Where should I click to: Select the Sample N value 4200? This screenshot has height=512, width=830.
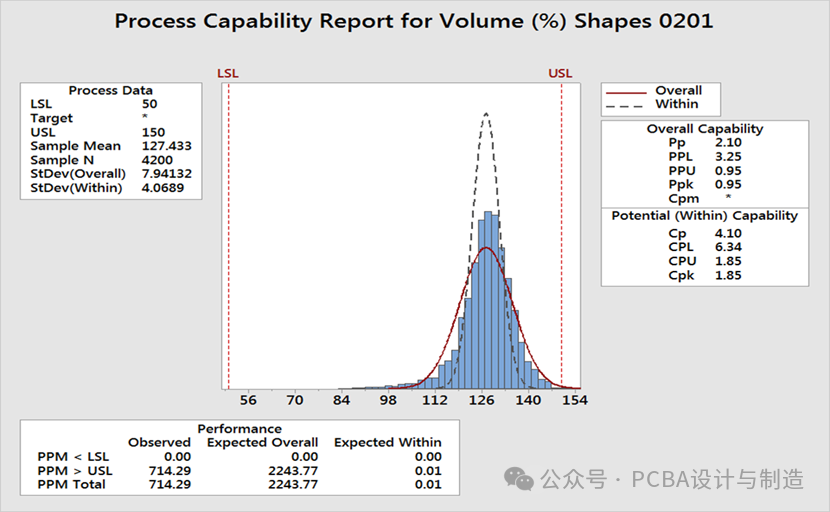click(x=157, y=160)
